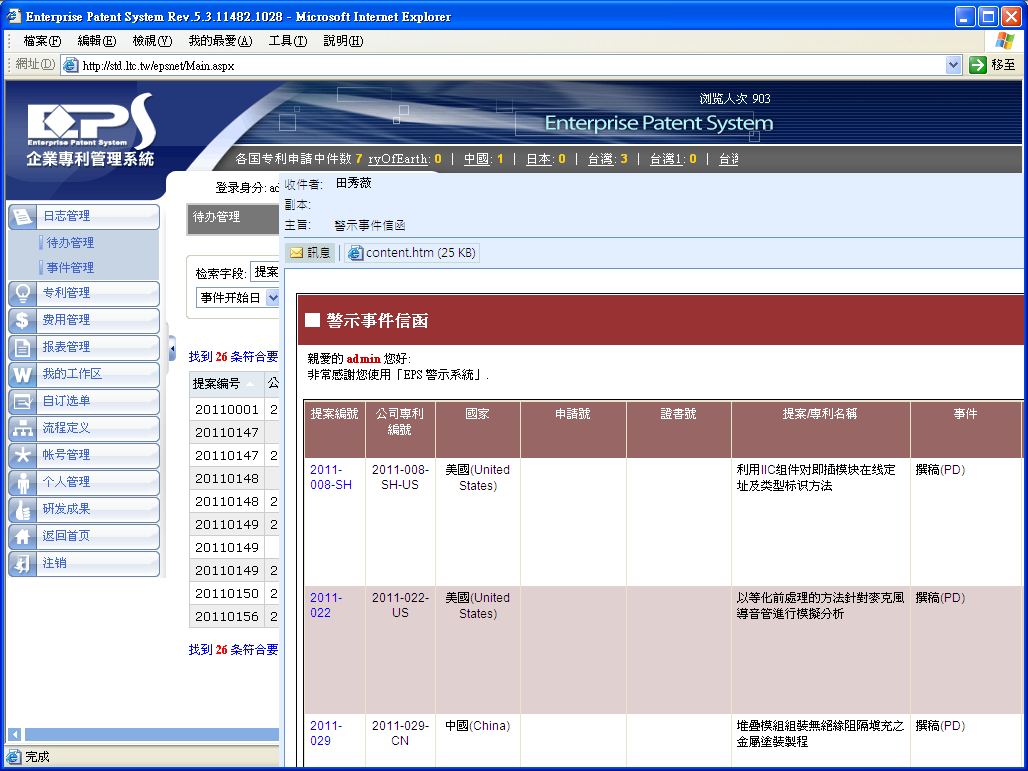Switch to the 訊息 tab
Viewport: 1028px width, 771px height.
310,252
